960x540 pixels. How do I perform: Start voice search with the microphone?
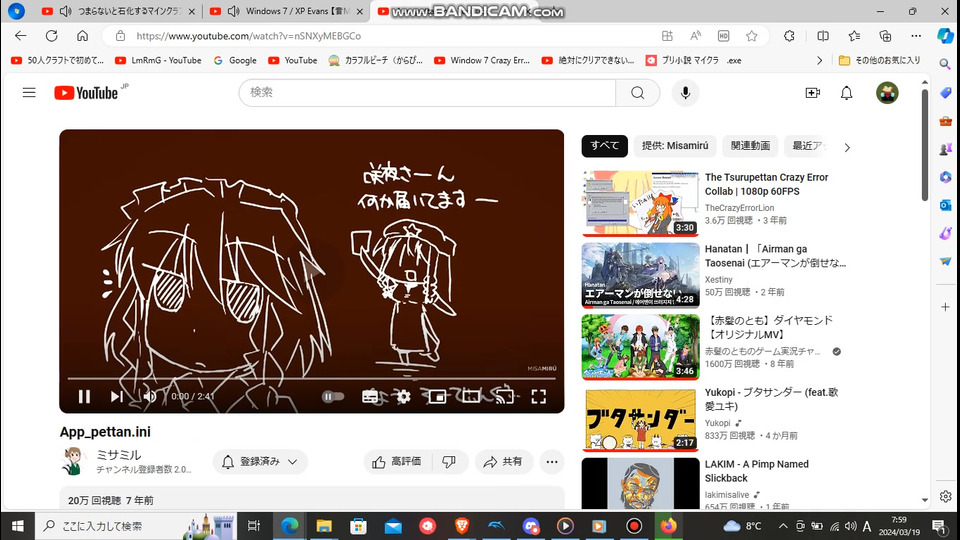click(686, 93)
